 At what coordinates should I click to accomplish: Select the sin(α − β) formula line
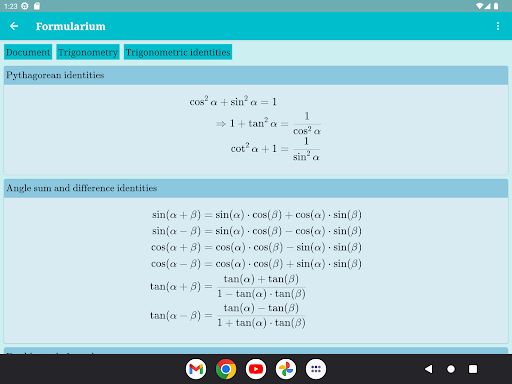click(x=257, y=231)
